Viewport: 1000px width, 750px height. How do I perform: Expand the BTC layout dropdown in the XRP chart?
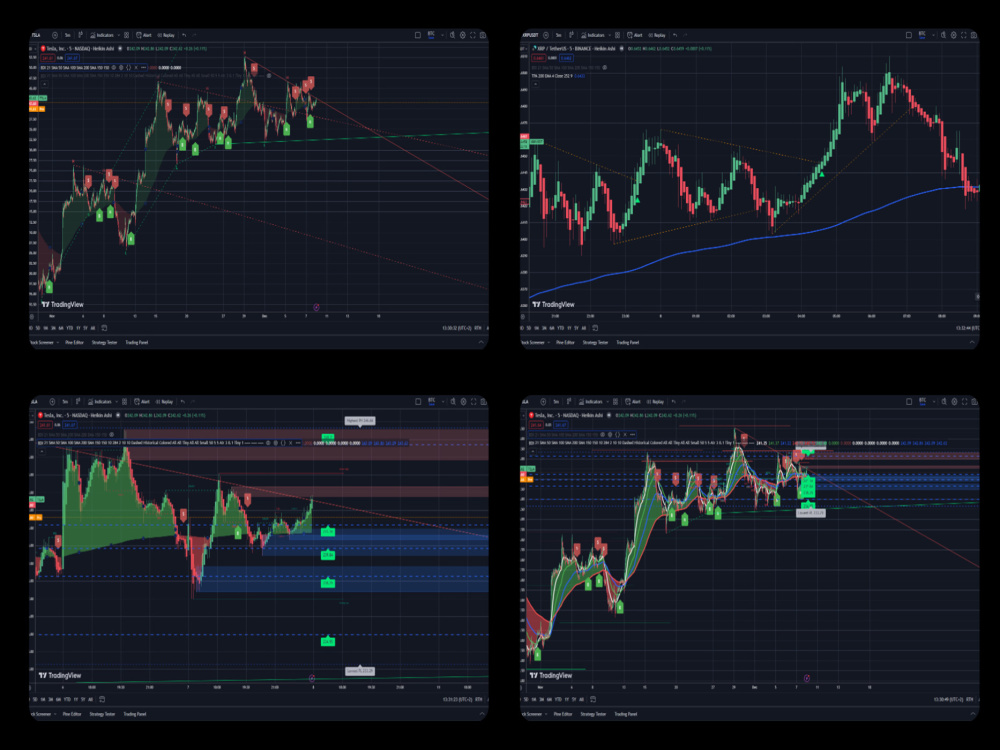[934, 35]
